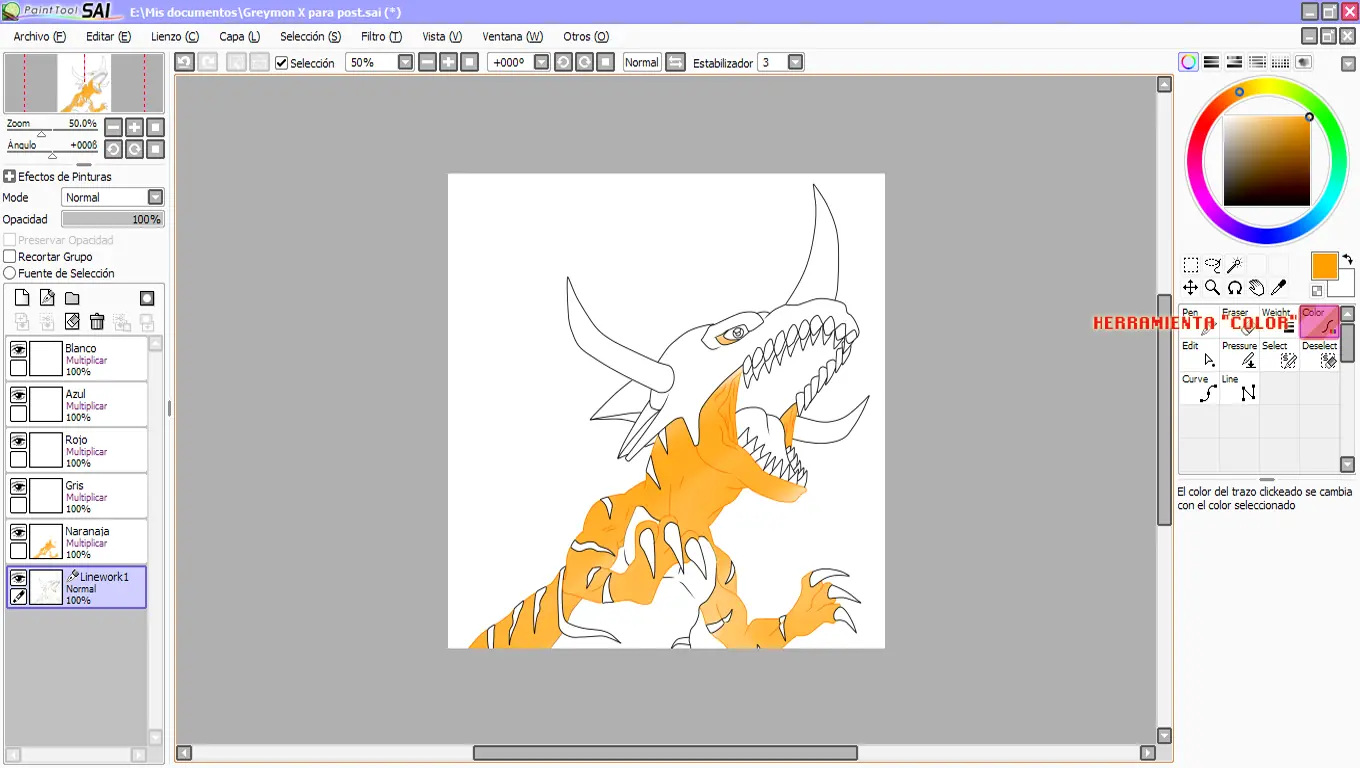
Task: Create a new linework layer
Action: (x=47, y=298)
